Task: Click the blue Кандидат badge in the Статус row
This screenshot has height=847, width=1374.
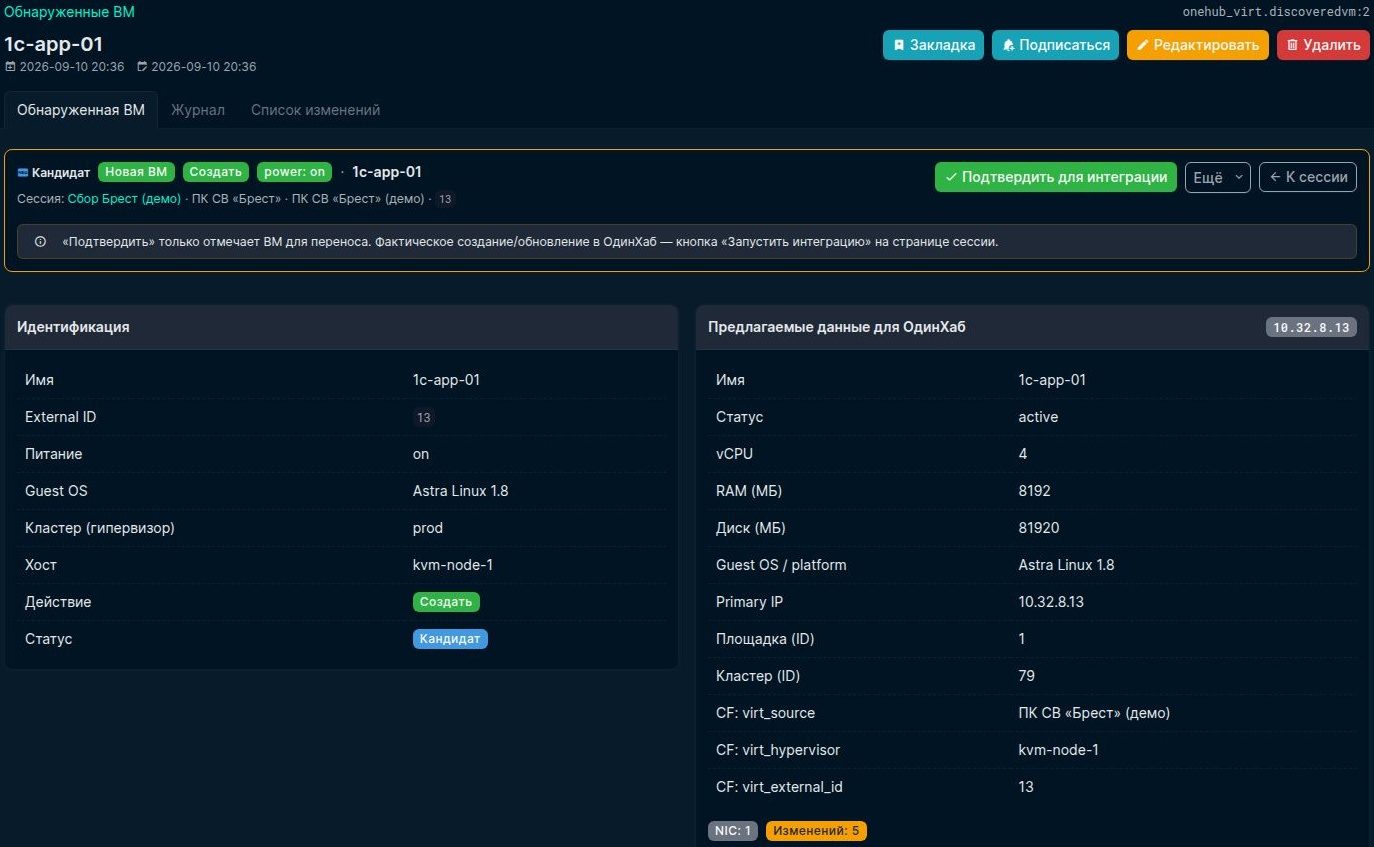Action: point(450,639)
